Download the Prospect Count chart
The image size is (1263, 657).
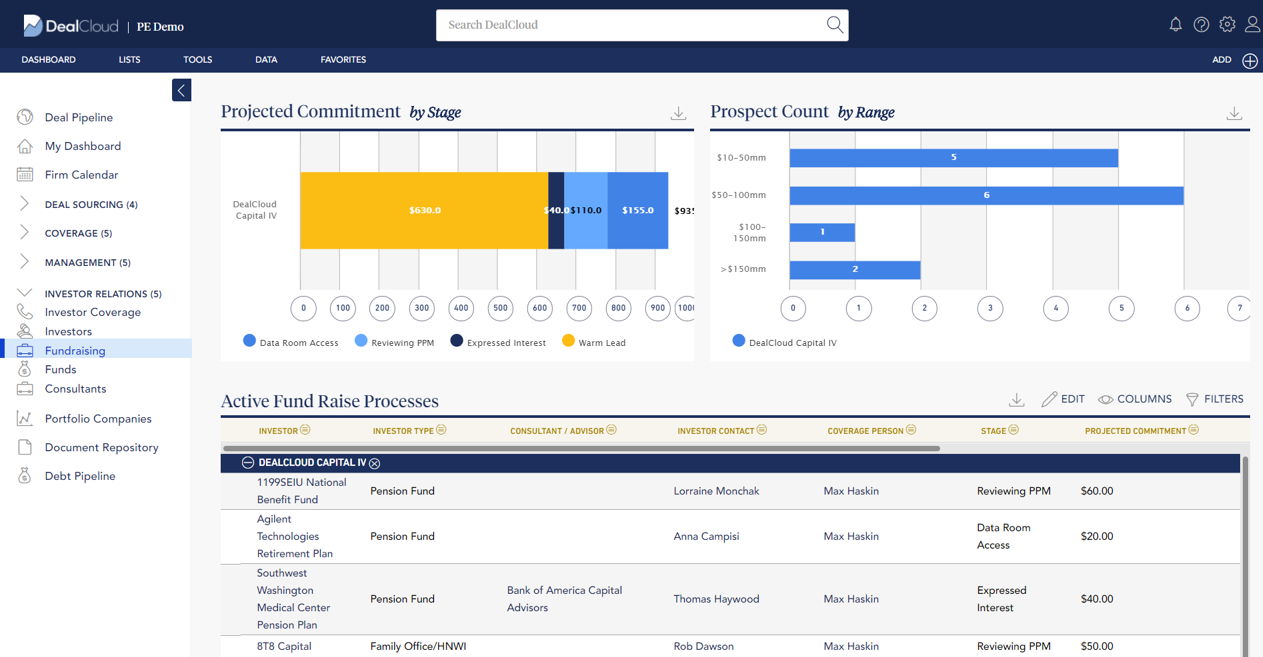(x=1234, y=113)
